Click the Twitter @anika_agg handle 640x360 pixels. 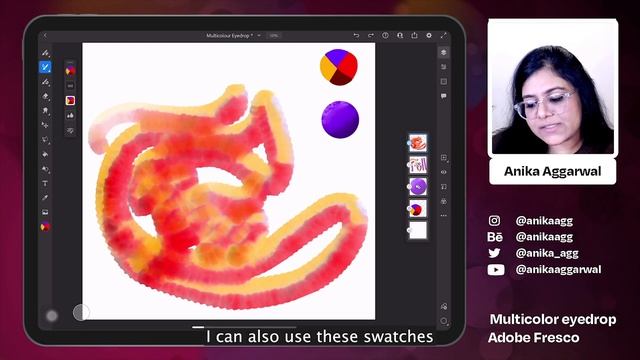tap(547, 253)
